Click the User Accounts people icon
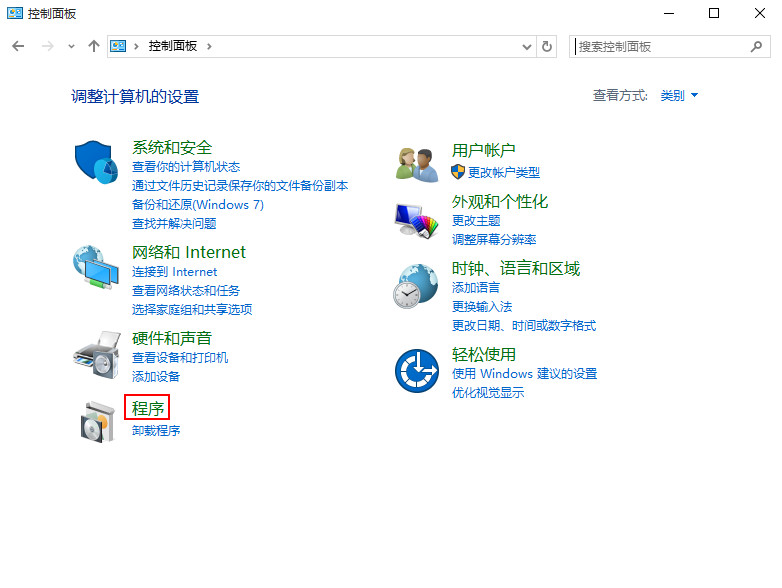 tap(417, 165)
